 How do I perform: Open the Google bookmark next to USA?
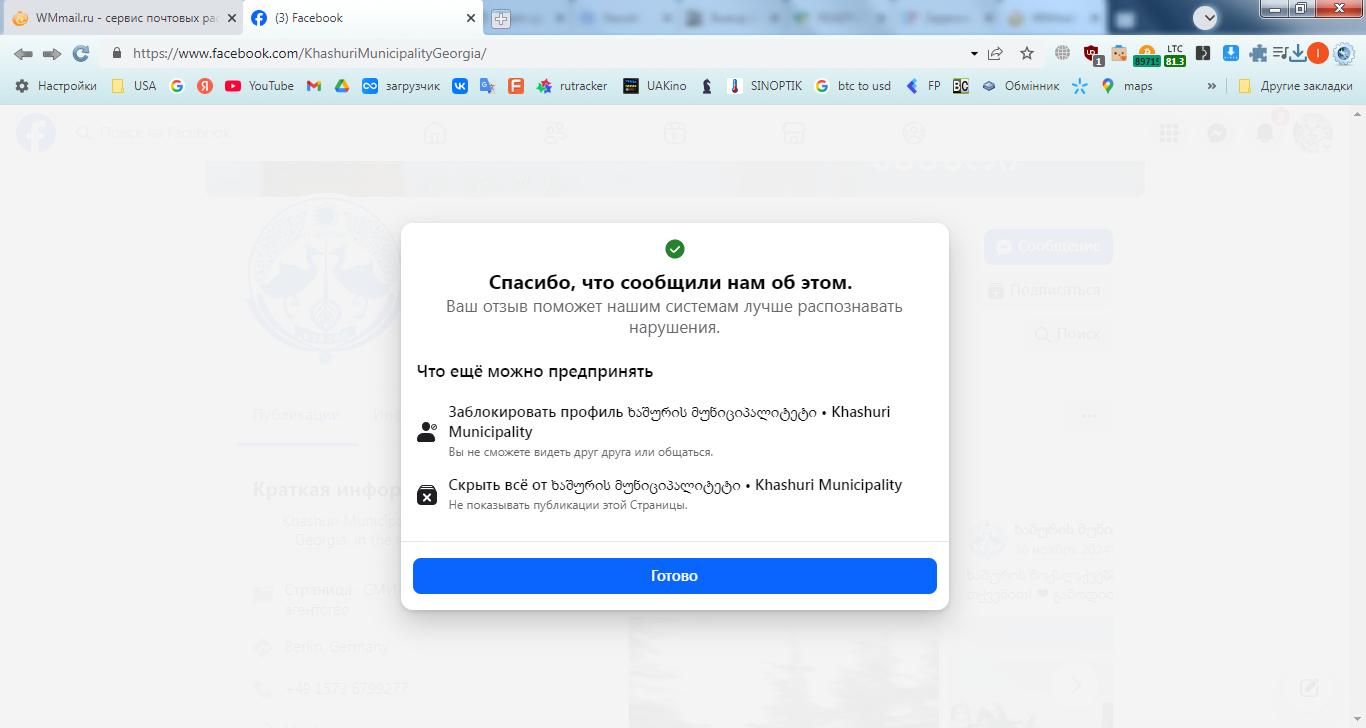[x=177, y=86]
